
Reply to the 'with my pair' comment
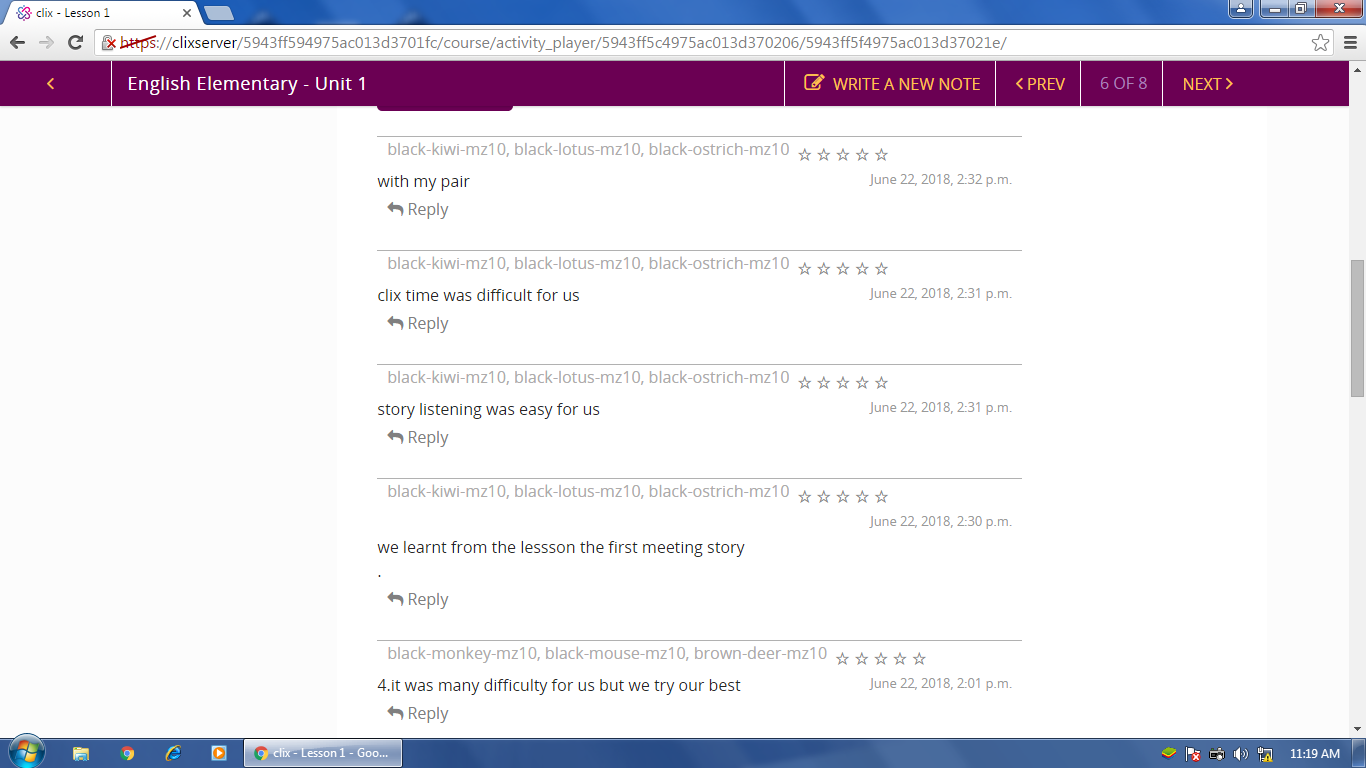click(418, 210)
